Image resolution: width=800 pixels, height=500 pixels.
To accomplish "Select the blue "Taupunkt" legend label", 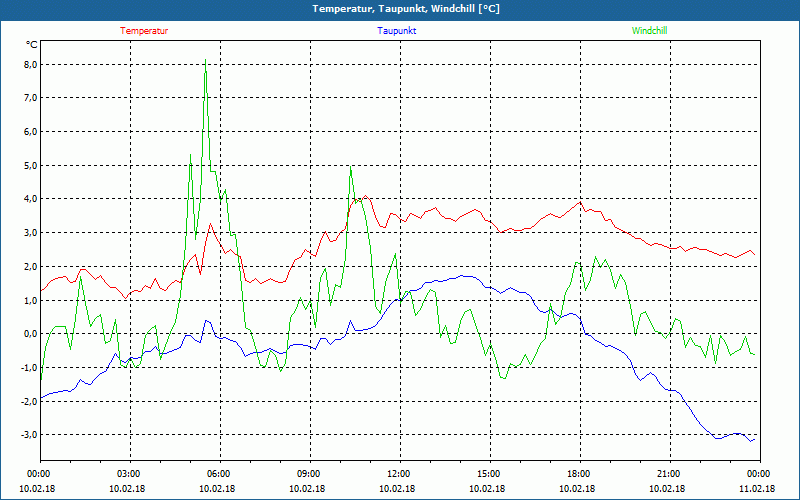I will tap(396, 31).
